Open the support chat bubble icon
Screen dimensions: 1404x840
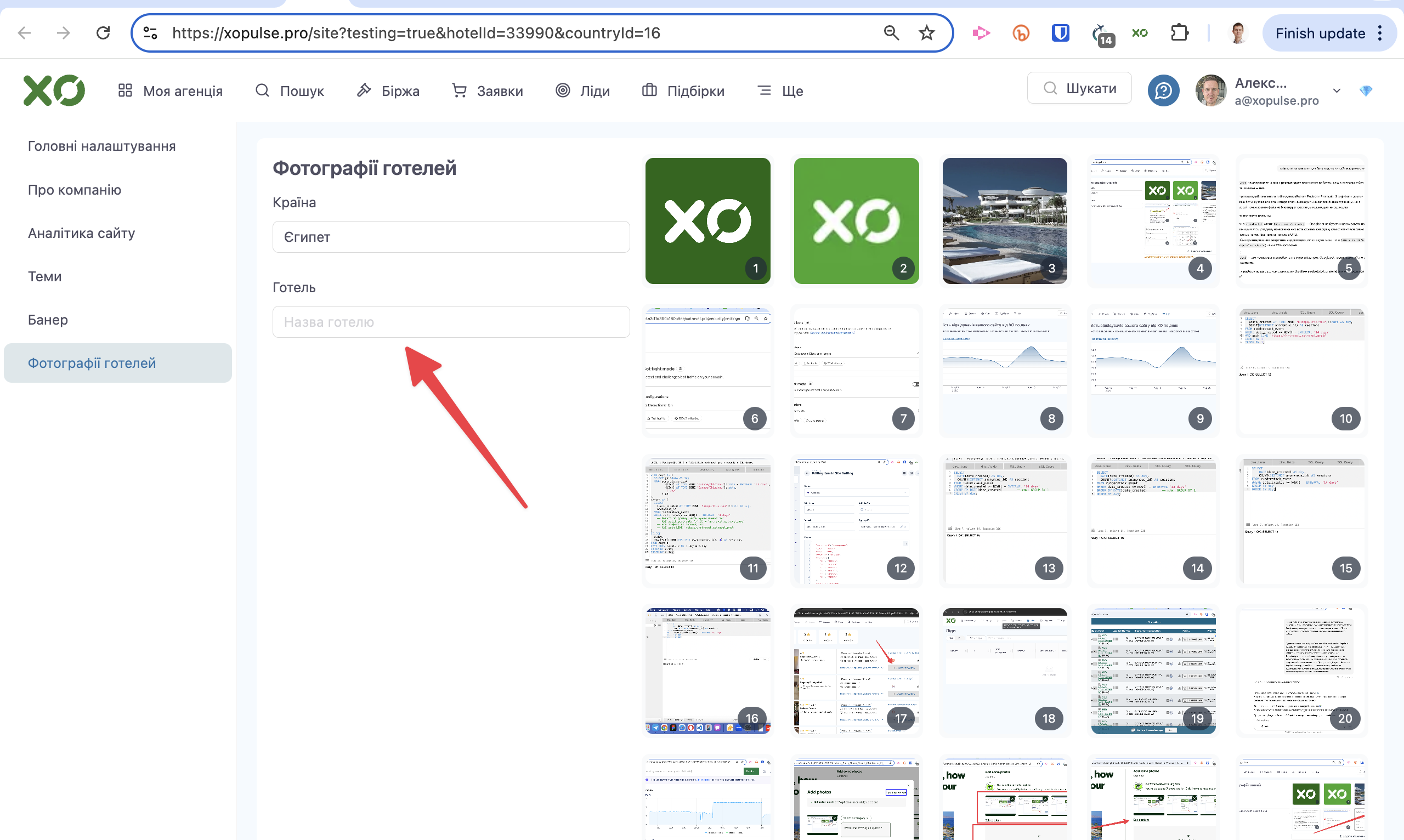1163,90
